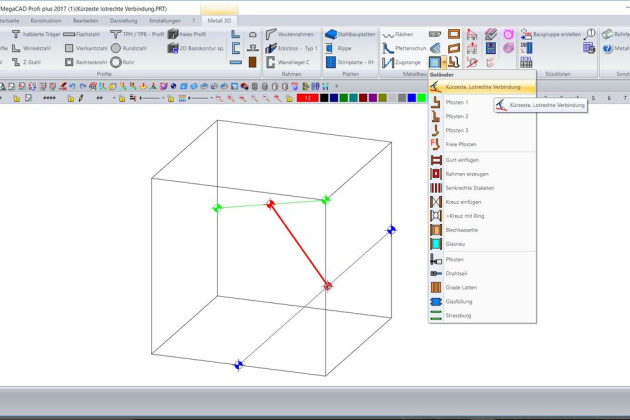Screen dimensions: 630x420
Task: Choose Kürzeste, Lotrechte Verbindung menu entry
Action: 476,87
